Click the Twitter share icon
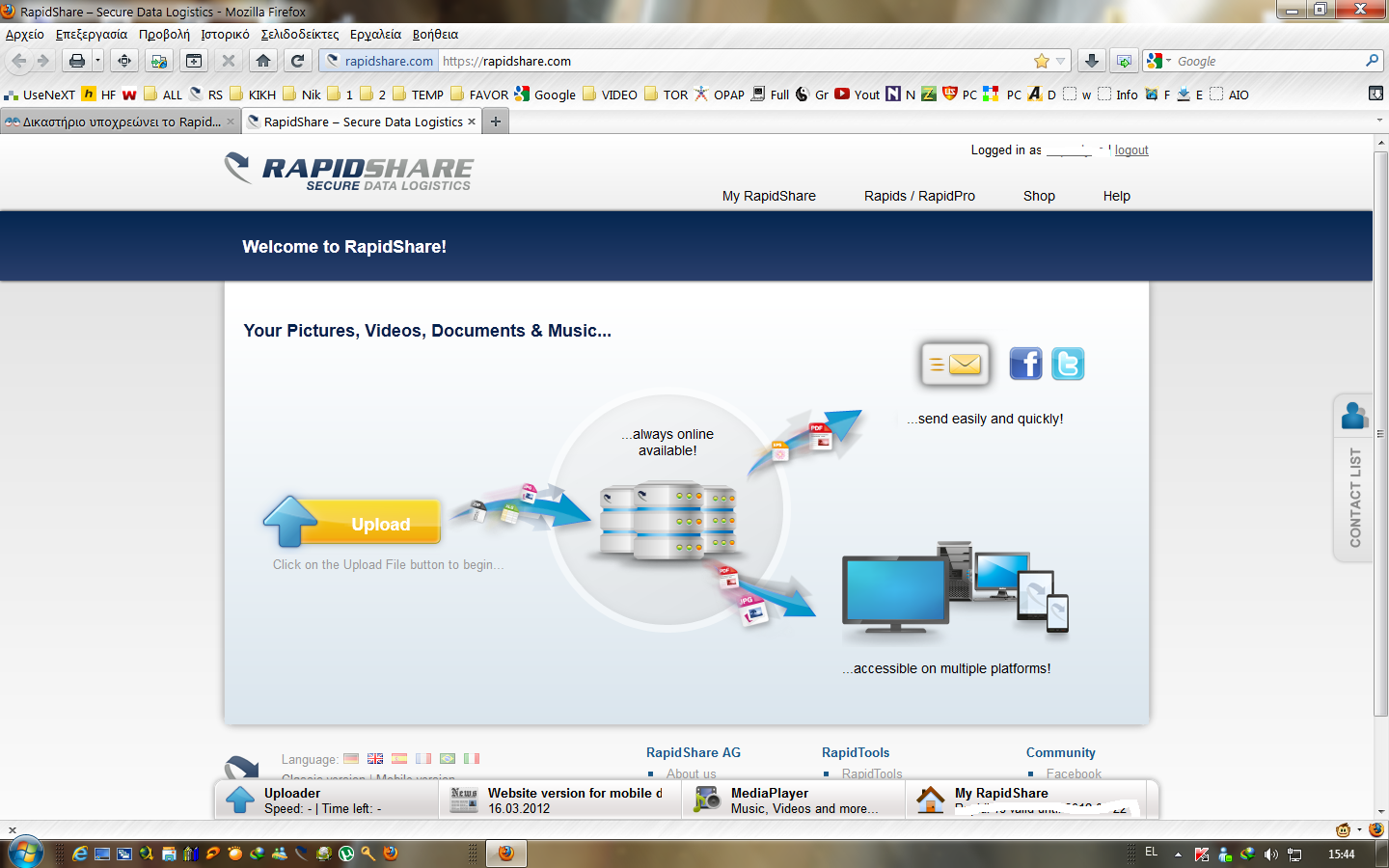 click(x=1068, y=364)
